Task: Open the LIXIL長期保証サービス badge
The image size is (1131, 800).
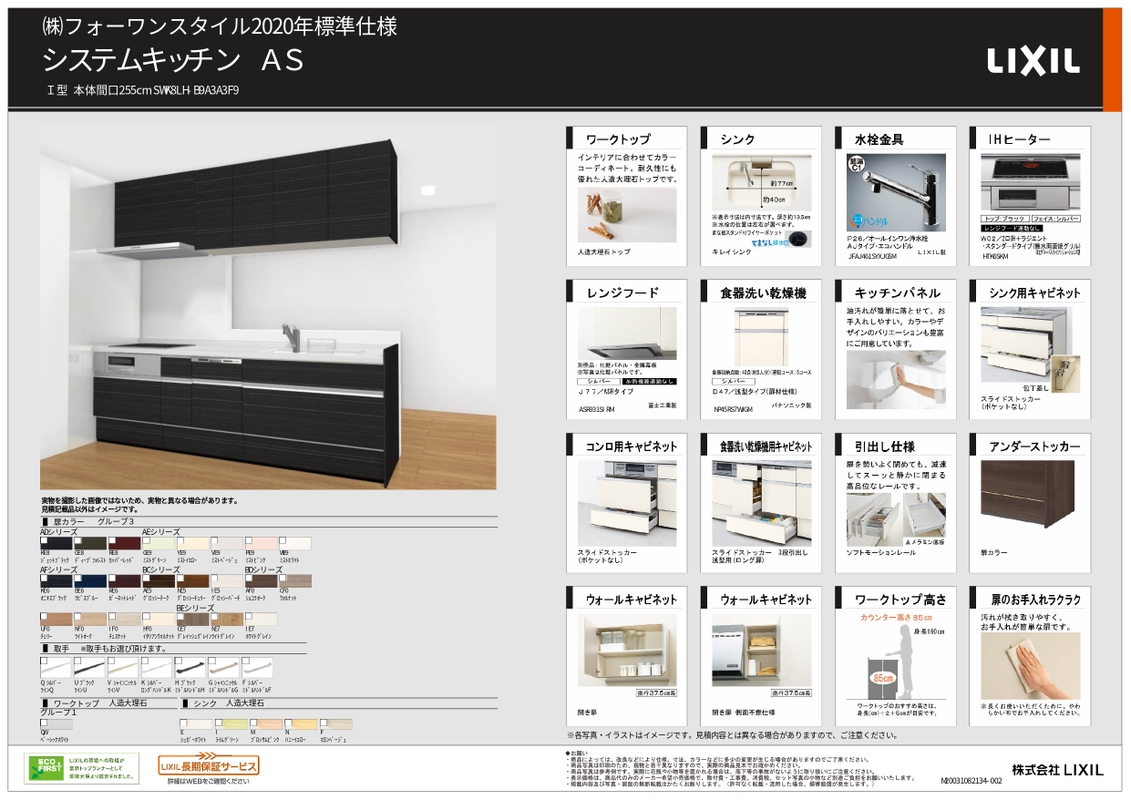Action: click(209, 766)
